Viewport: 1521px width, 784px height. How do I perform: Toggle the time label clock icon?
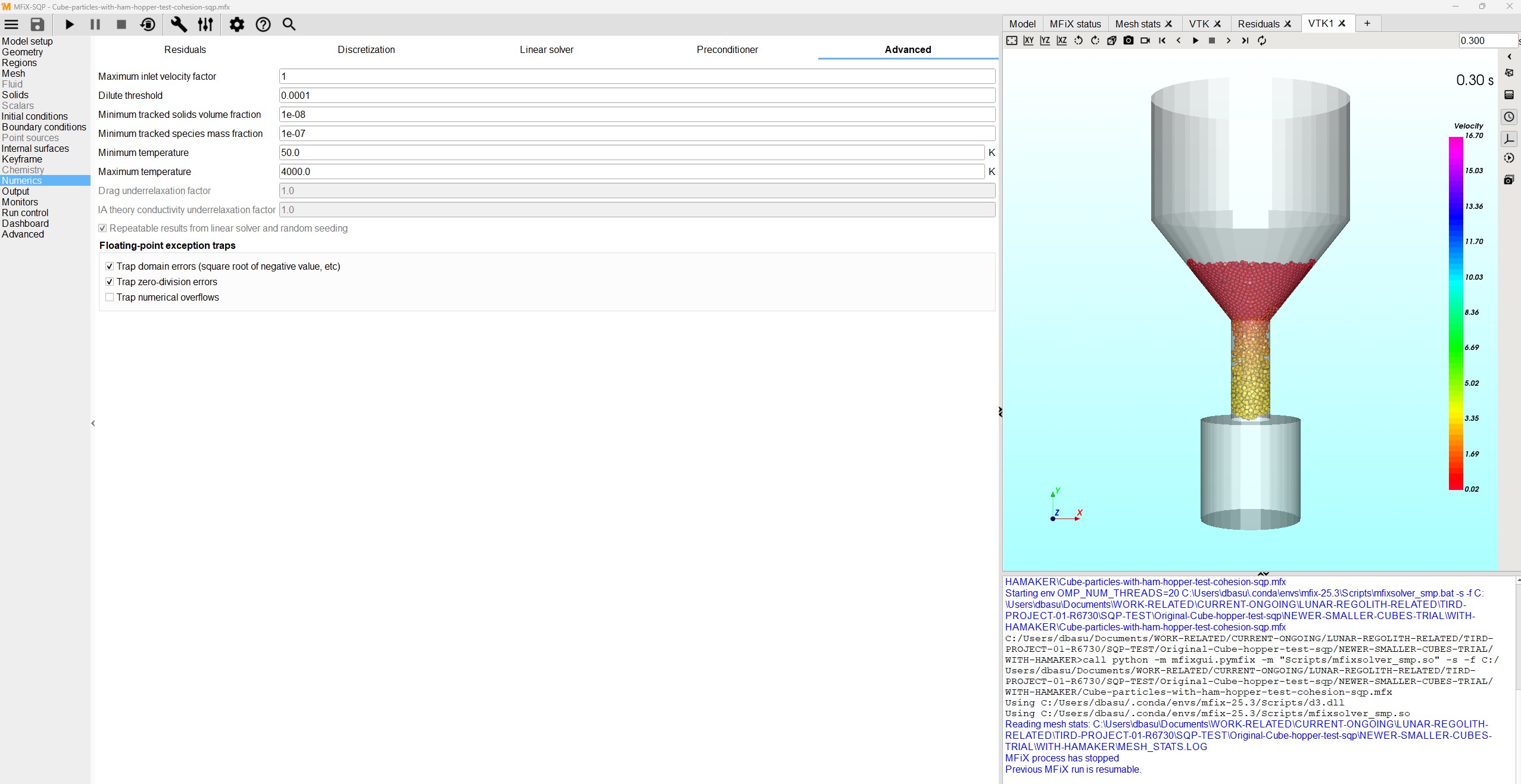(x=1508, y=117)
